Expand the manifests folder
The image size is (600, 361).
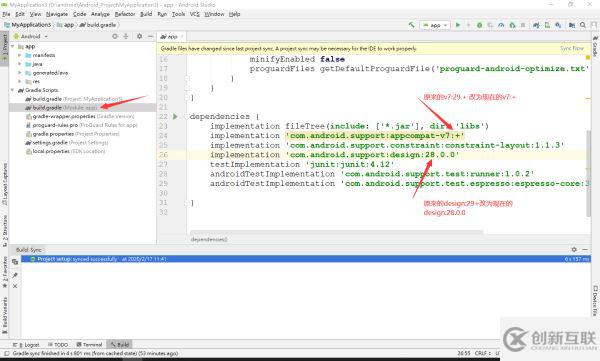click(x=20, y=55)
